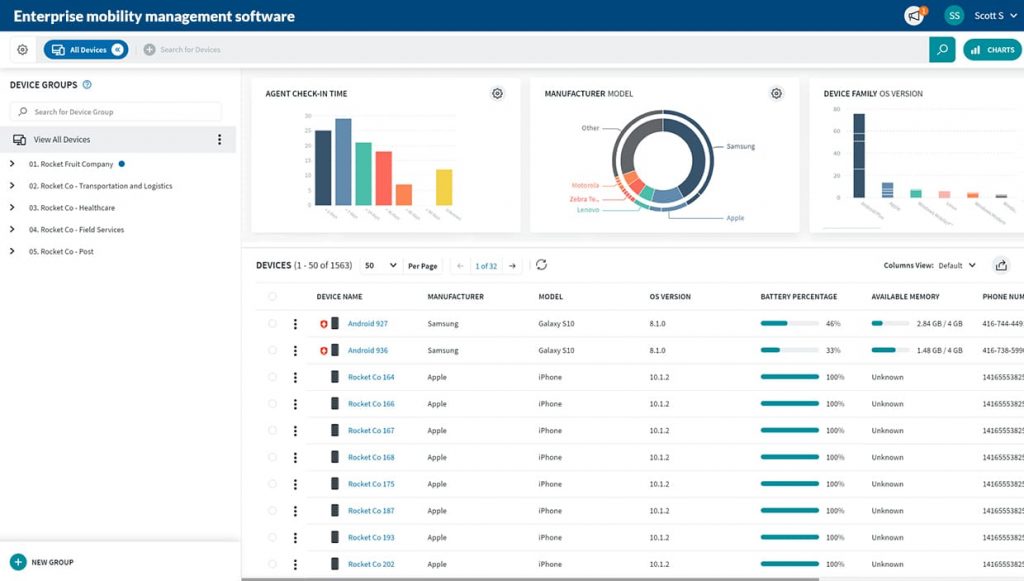The width and height of the screenshot is (1024, 581).
Task: Click the View All Devices list icon
Action: point(21,139)
